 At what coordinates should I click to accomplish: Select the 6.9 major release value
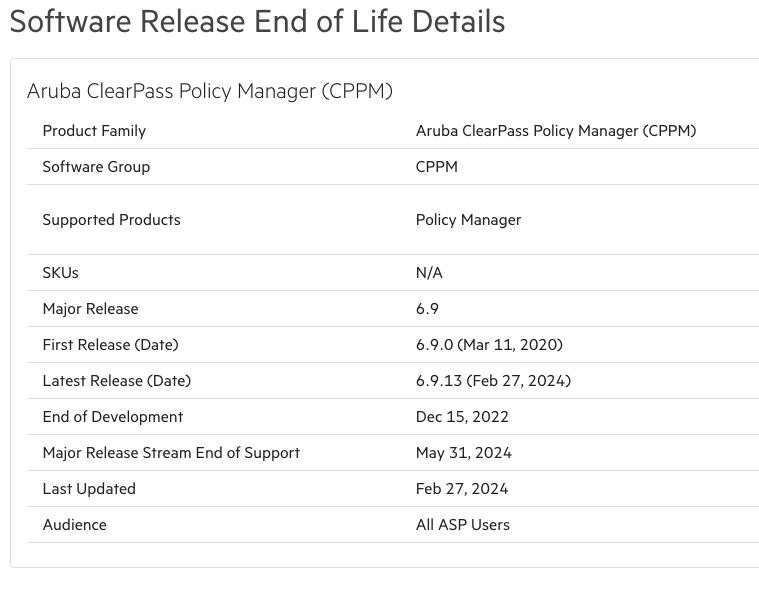click(427, 309)
